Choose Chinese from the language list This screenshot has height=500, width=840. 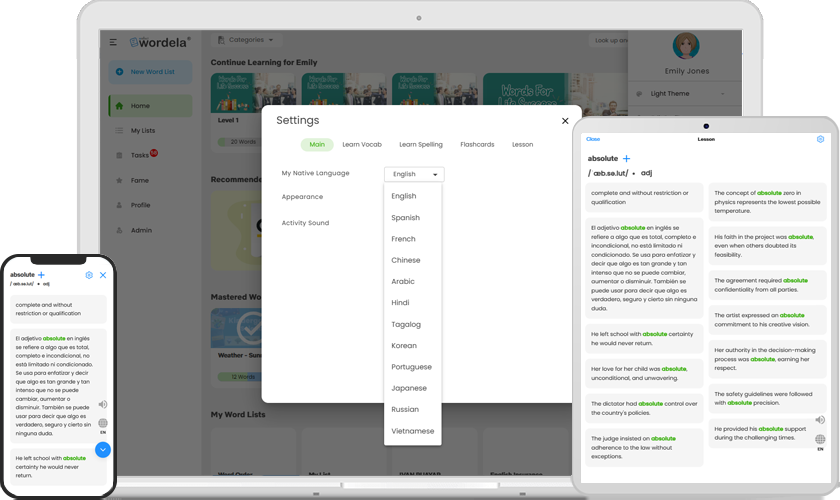point(412,260)
